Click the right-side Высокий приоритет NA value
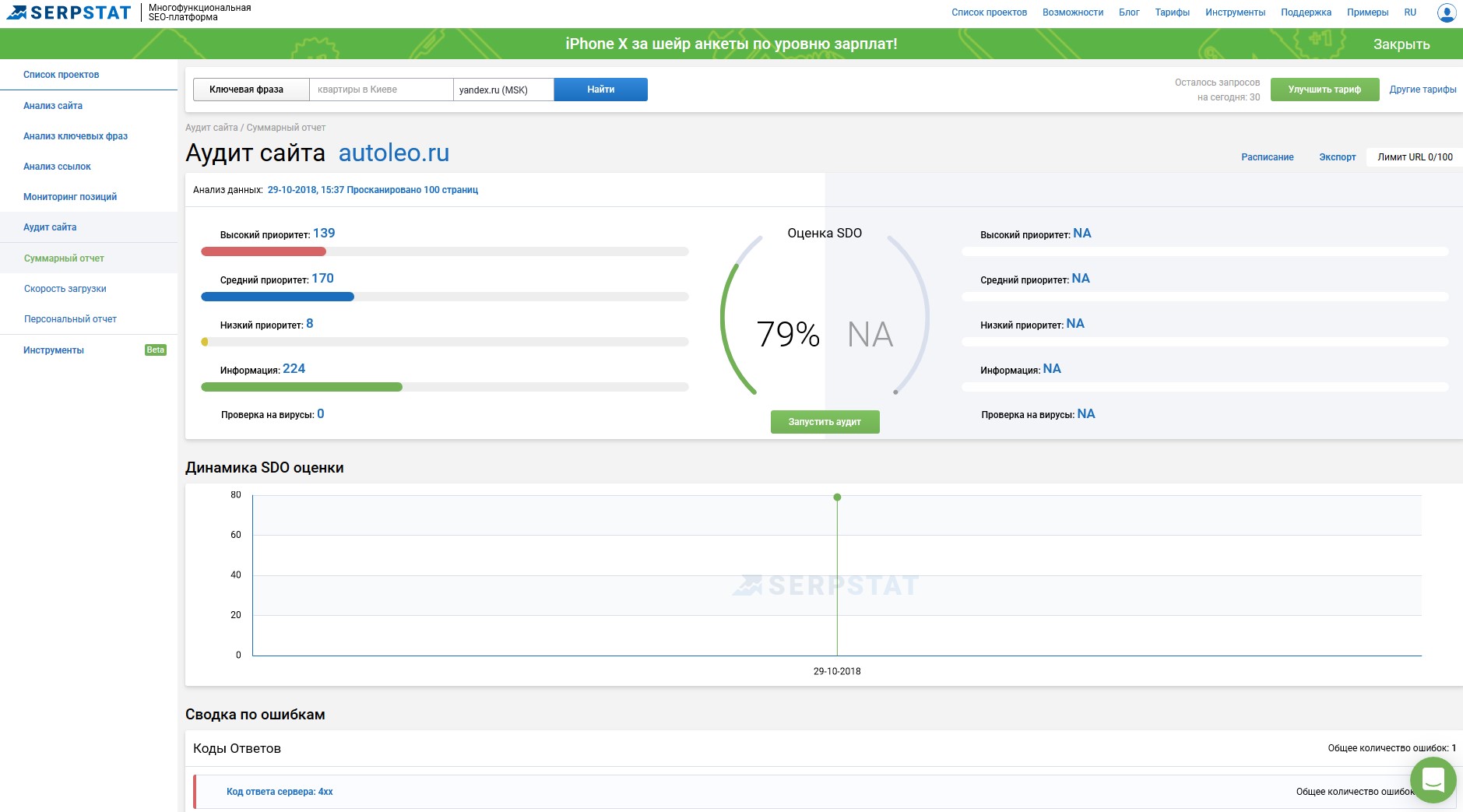Image resolution: width=1463 pixels, height=812 pixels. click(1081, 234)
